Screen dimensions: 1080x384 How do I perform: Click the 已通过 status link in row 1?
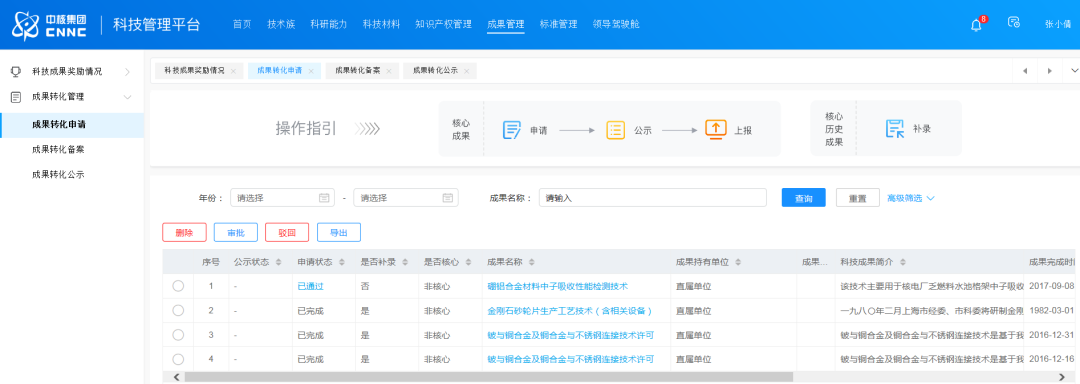click(310, 286)
